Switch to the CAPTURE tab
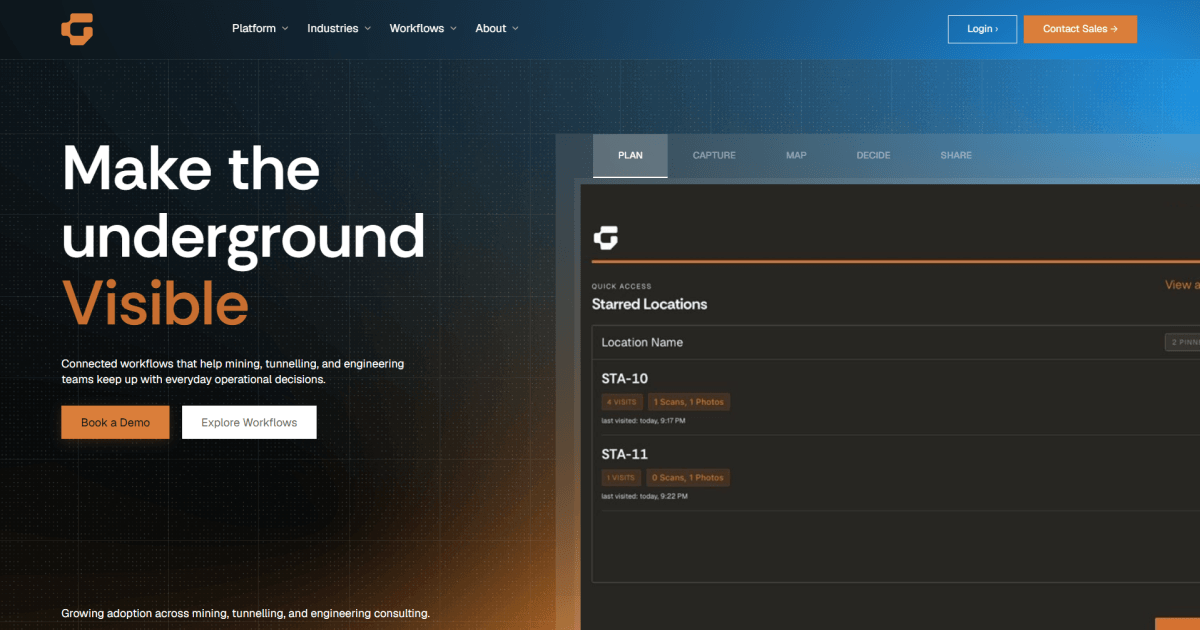The width and height of the screenshot is (1200, 630). (714, 156)
